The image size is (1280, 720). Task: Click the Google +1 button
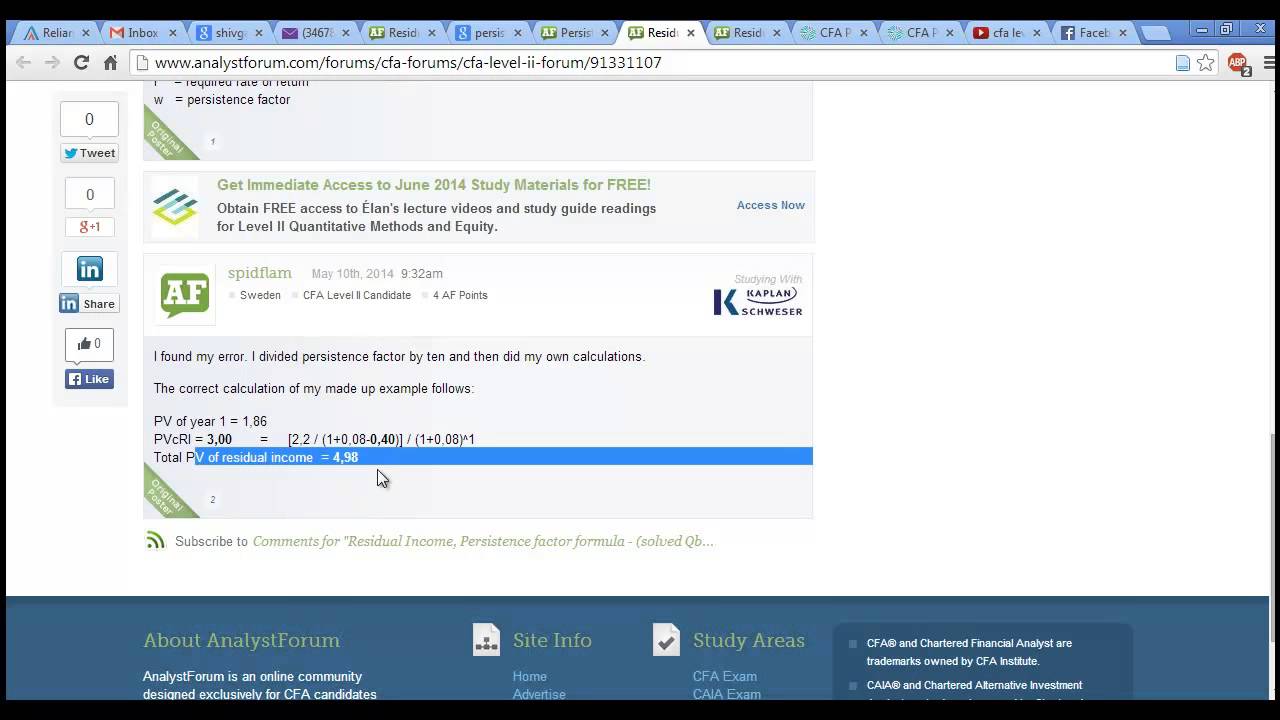pyautogui.click(x=89, y=227)
